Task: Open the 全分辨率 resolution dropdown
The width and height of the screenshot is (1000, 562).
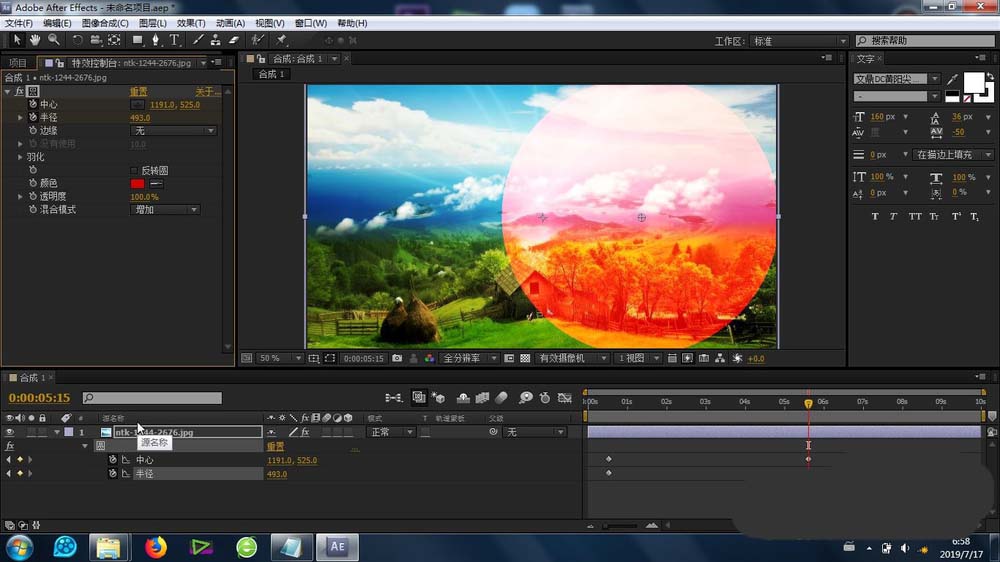Action: (x=469, y=359)
